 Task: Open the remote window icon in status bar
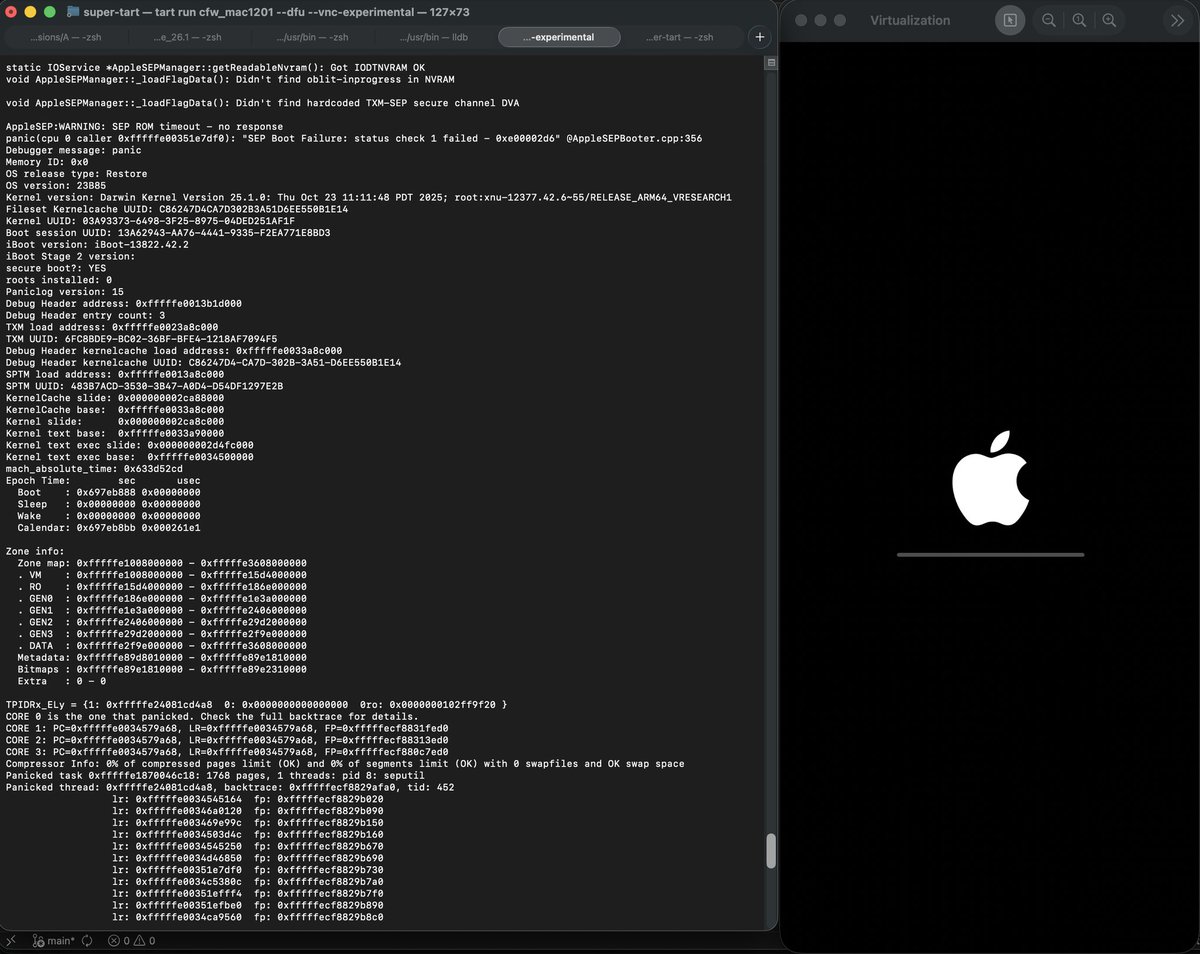click(x=11, y=940)
